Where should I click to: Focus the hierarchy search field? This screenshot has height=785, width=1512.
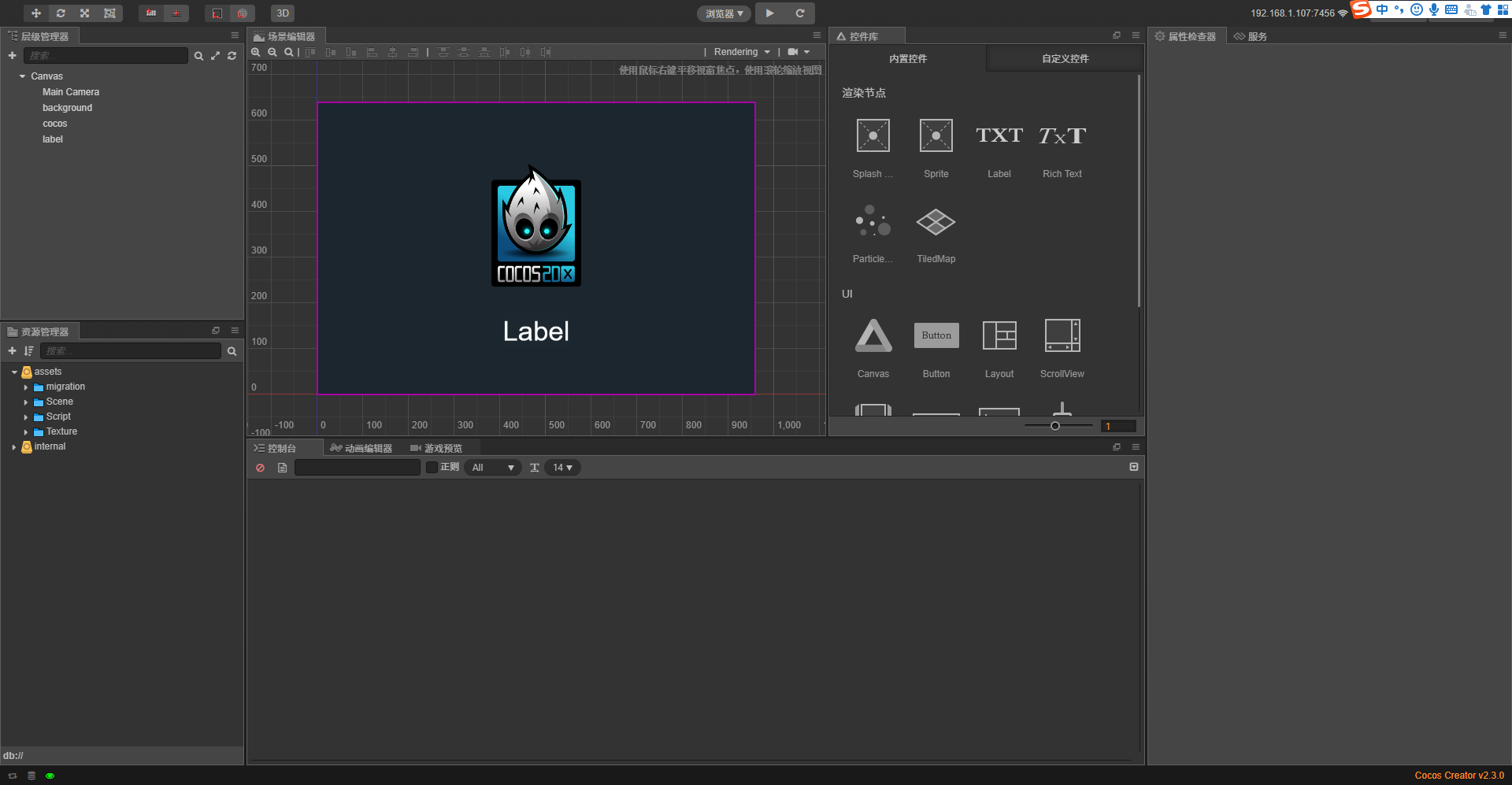coord(106,56)
